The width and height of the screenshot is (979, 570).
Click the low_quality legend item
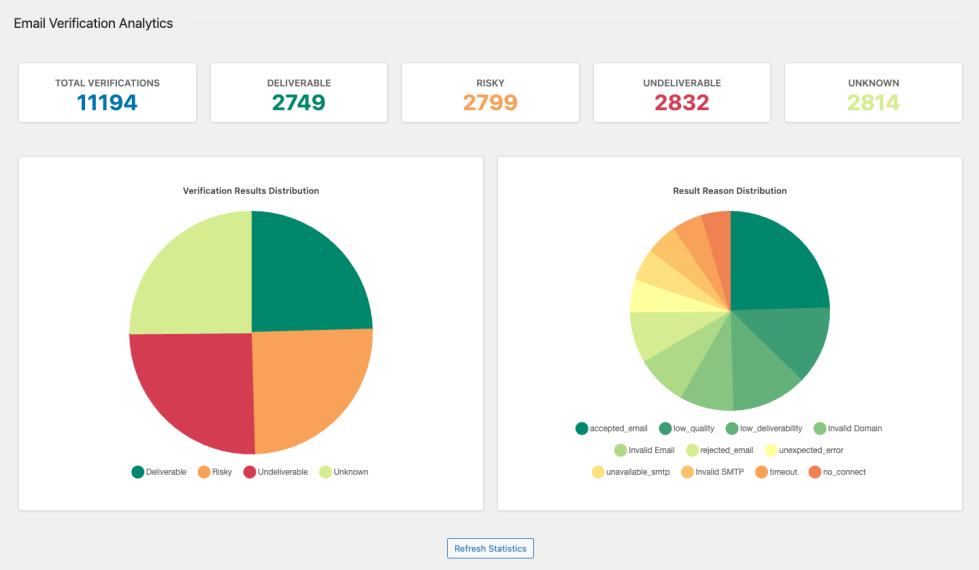coord(687,428)
